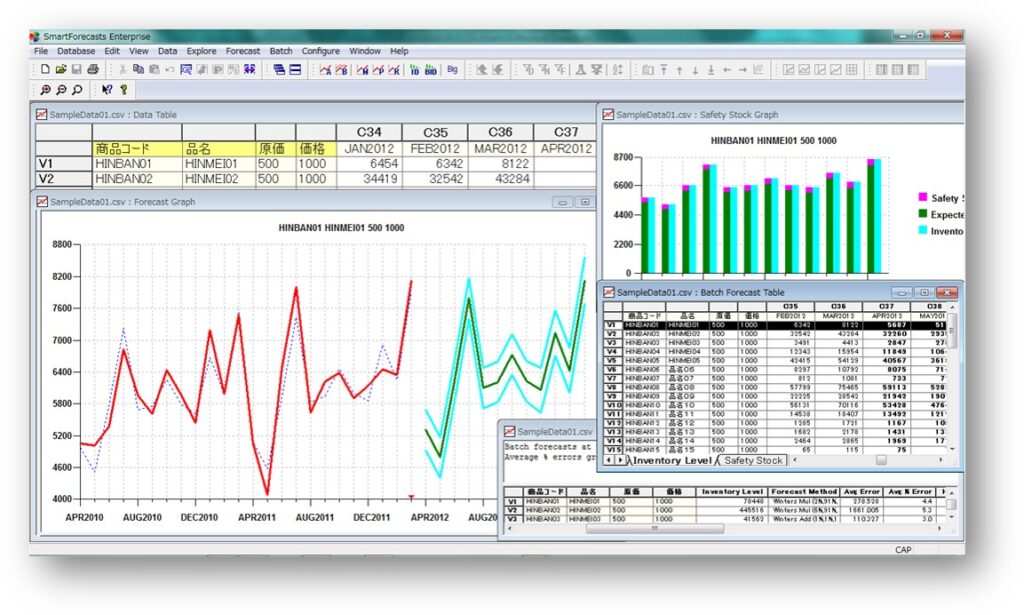Click the Big forecast toolbar icon
This screenshot has width=1024, height=615.
tap(451, 69)
